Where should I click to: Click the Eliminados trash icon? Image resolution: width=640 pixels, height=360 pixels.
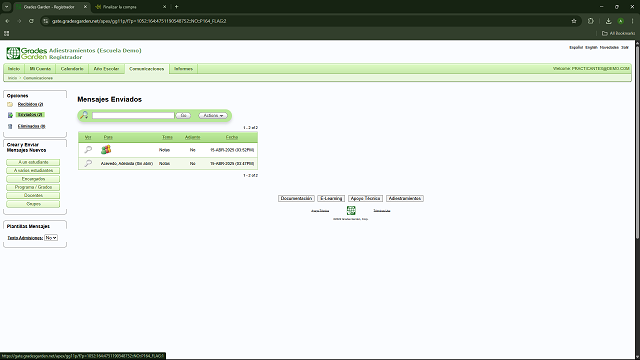pos(10,127)
